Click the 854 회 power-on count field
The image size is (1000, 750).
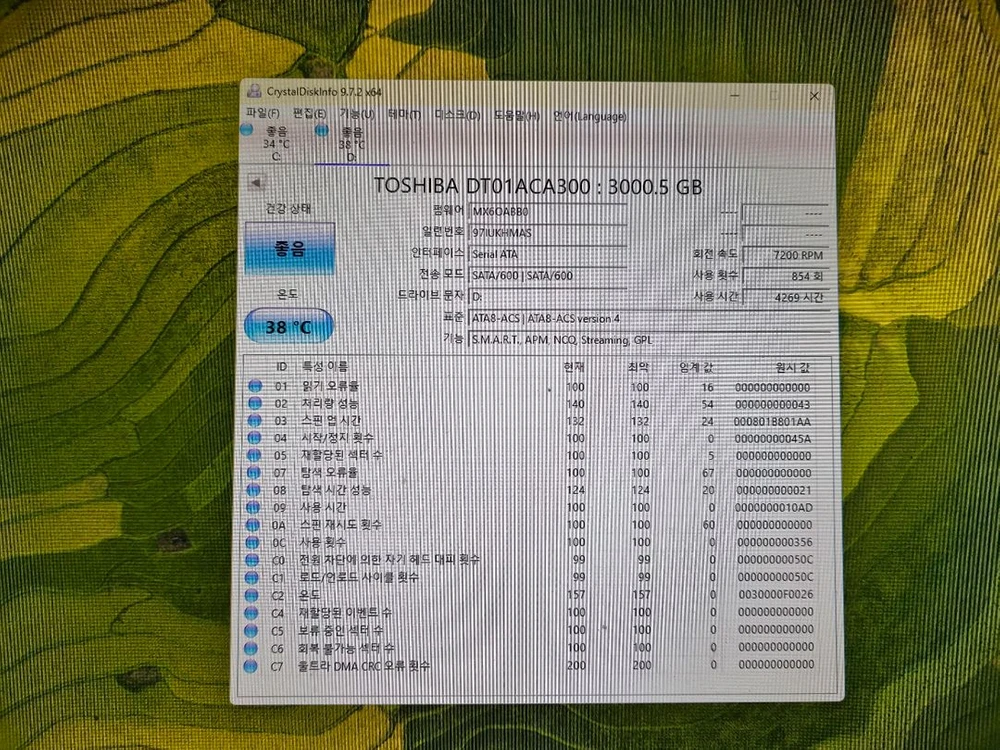pos(786,276)
